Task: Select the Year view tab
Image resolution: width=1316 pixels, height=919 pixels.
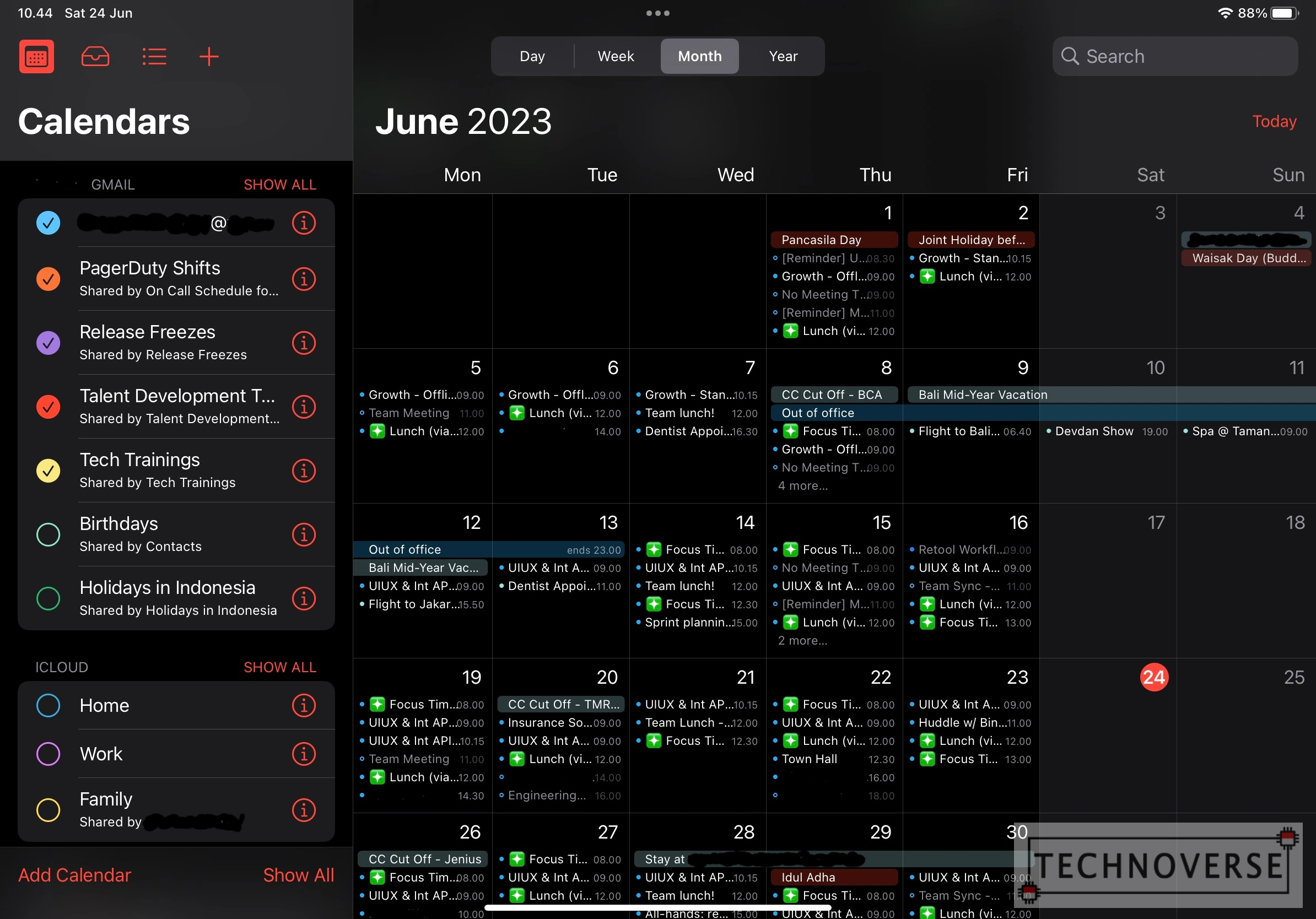Action: click(783, 56)
